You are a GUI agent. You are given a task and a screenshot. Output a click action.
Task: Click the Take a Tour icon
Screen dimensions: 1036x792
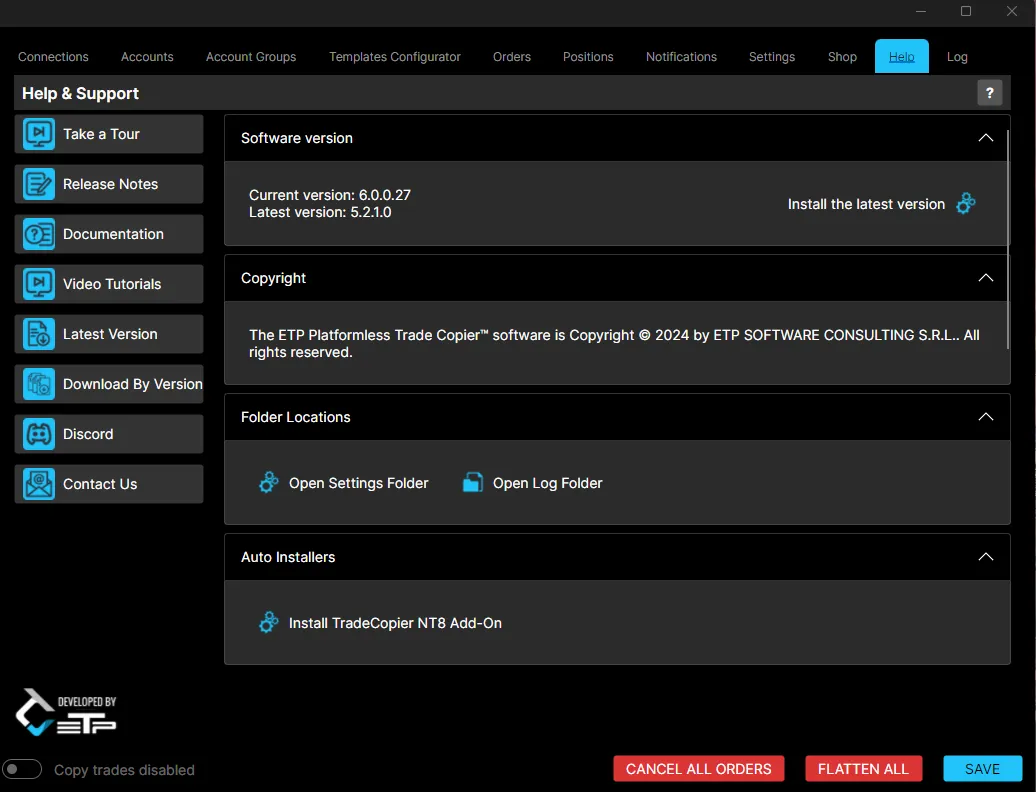coord(39,134)
